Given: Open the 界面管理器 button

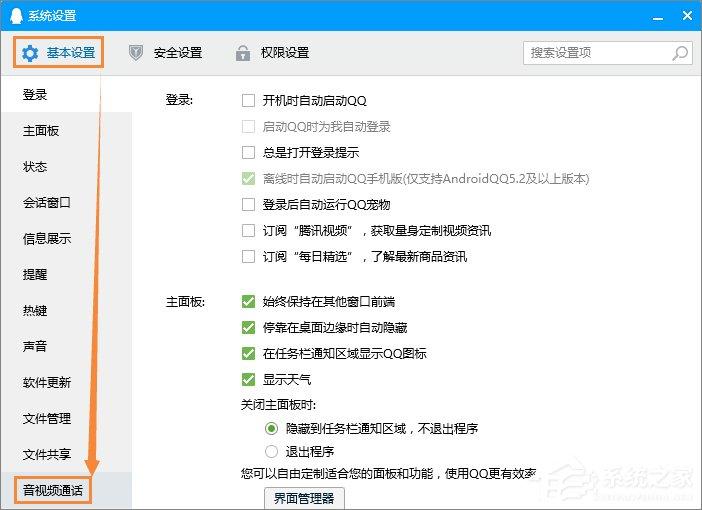Looking at the screenshot, I should coord(304,498).
